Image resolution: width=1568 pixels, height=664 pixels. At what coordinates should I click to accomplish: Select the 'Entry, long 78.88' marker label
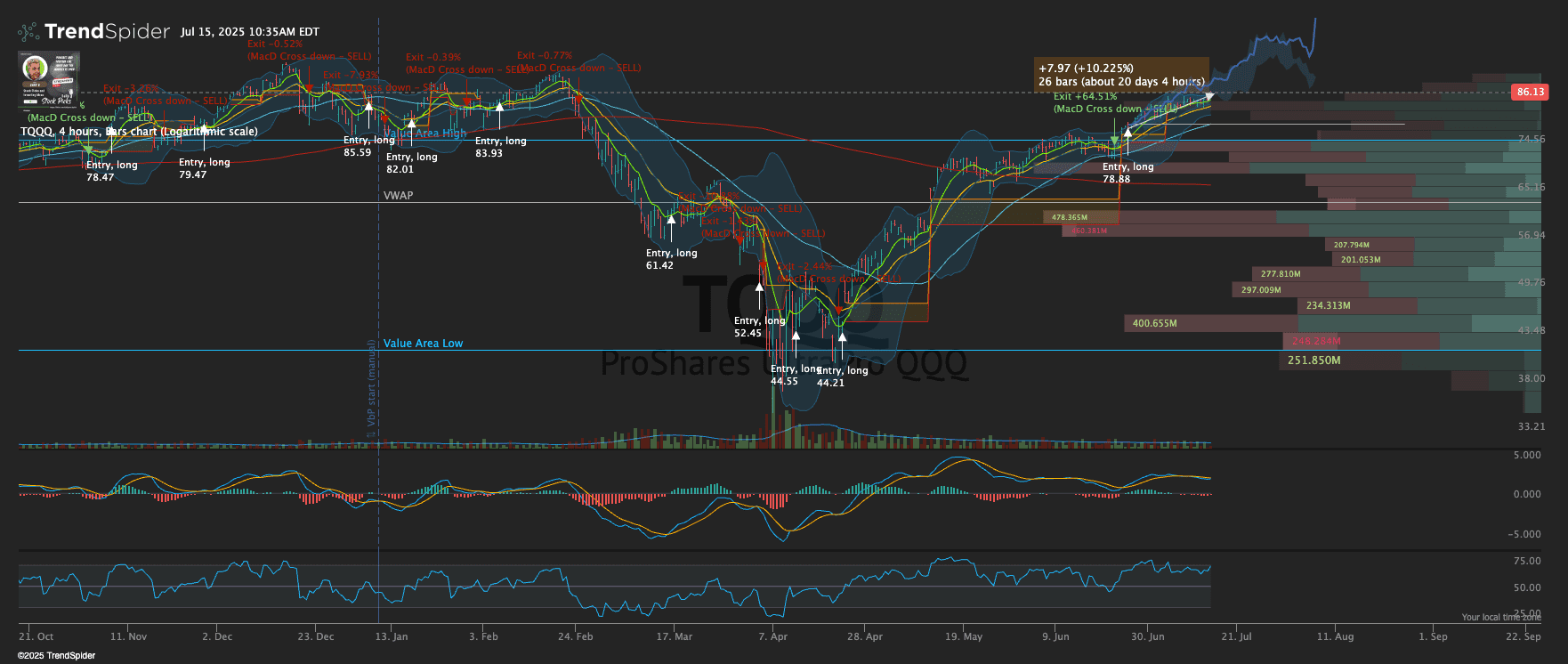(x=1128, y=173)
